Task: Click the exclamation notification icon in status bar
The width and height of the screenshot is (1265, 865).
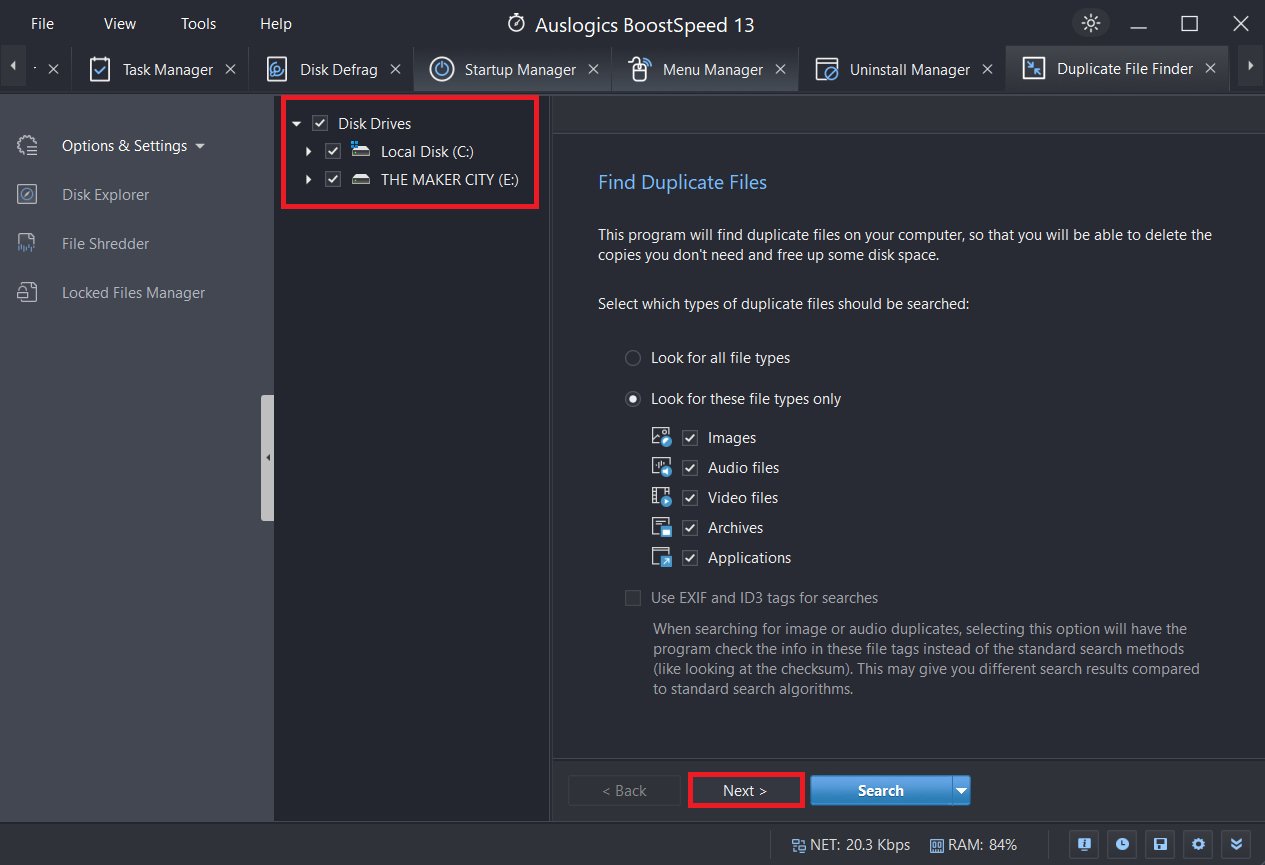Action: coord(1084,844)
